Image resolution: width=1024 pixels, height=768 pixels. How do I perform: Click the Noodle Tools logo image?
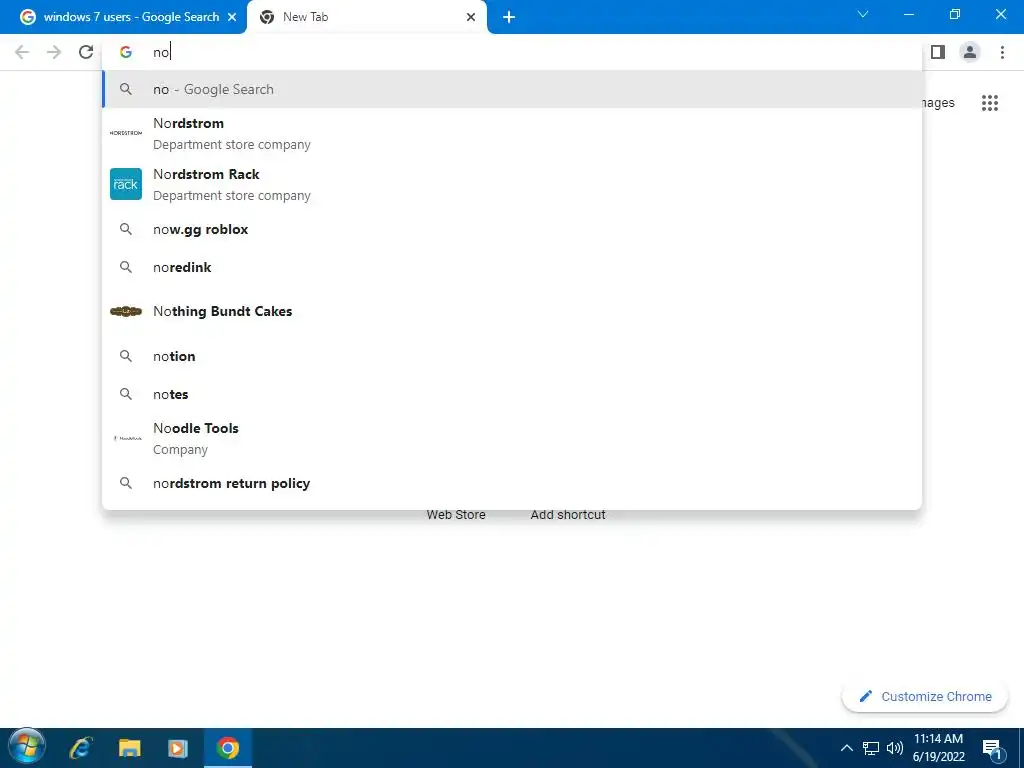click(127, 438)
